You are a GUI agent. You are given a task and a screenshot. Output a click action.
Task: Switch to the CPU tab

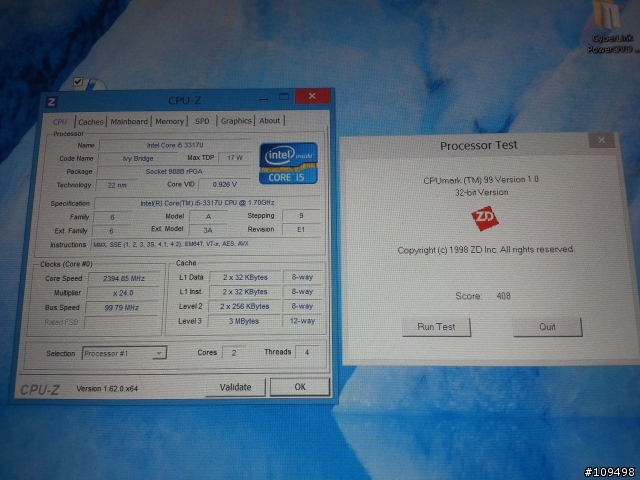point(60,122)
